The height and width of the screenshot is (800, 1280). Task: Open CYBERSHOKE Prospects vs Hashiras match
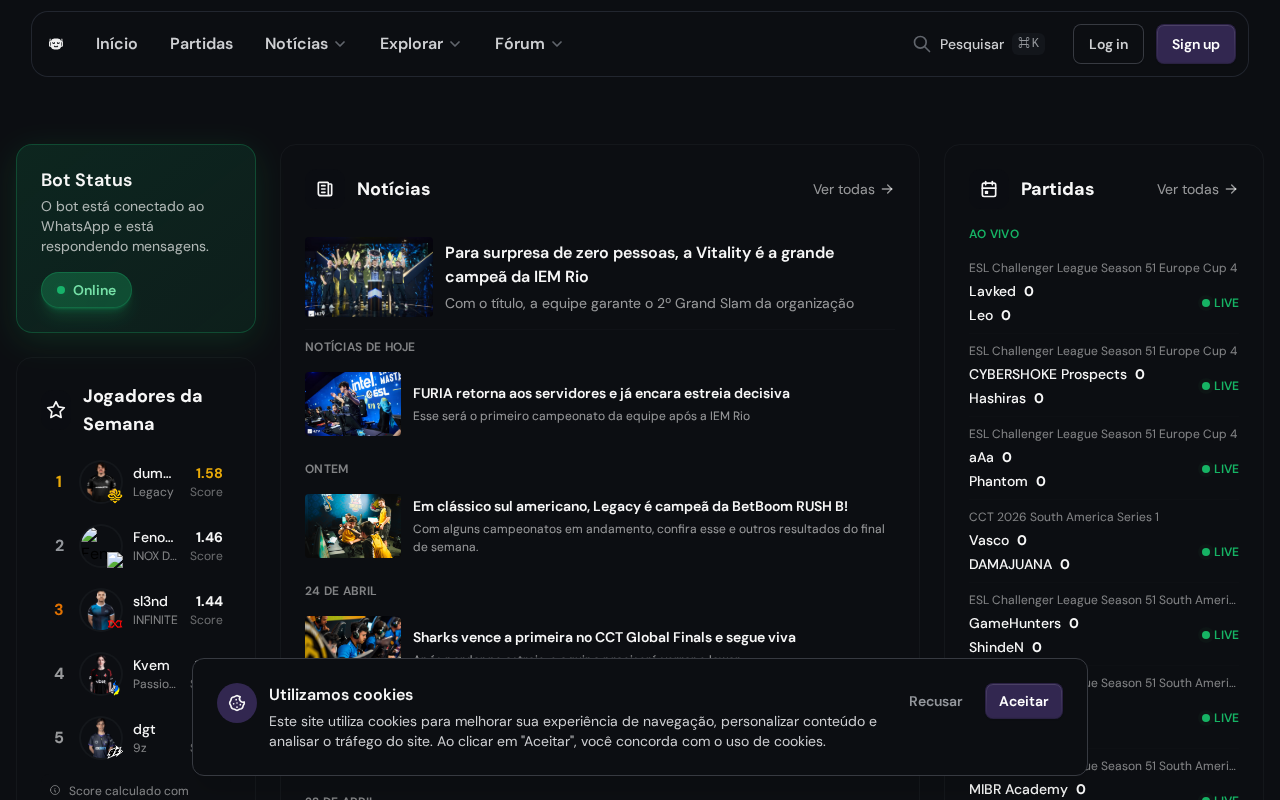pos(1104,375)
